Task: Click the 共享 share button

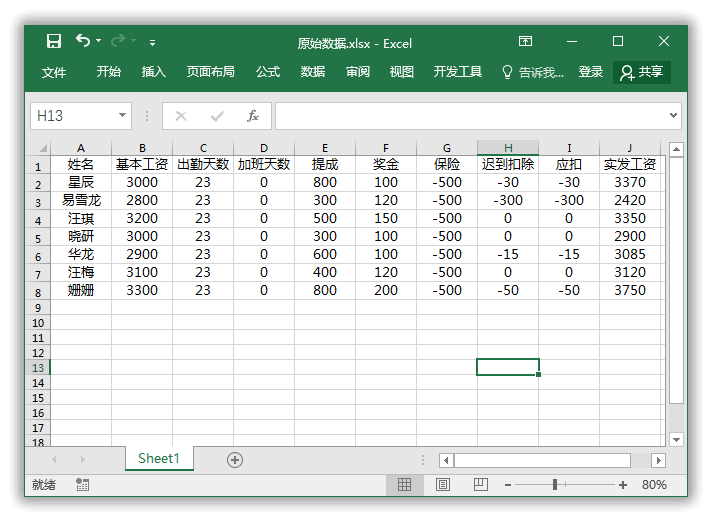Action: tap(642, 72)
